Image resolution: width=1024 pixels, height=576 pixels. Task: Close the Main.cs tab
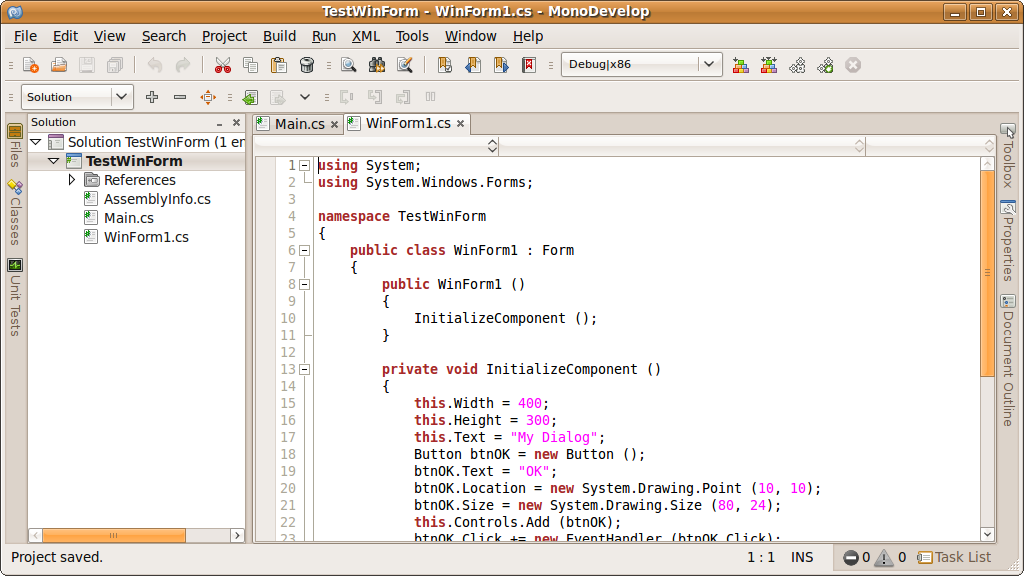334,124
